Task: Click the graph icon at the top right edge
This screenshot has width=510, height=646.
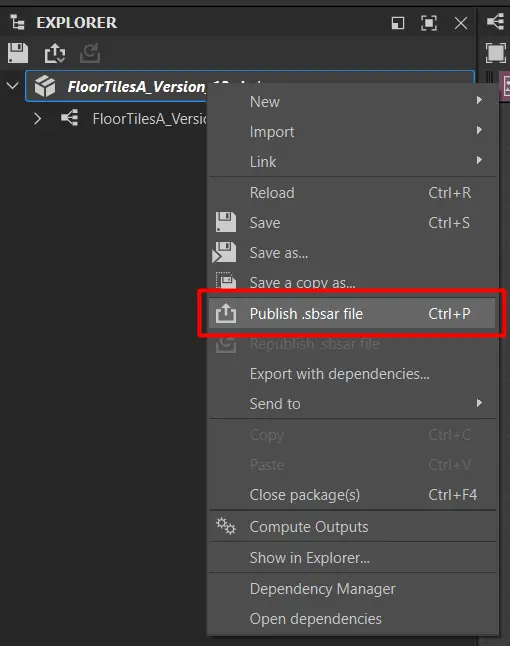Action: coord(496,21)
